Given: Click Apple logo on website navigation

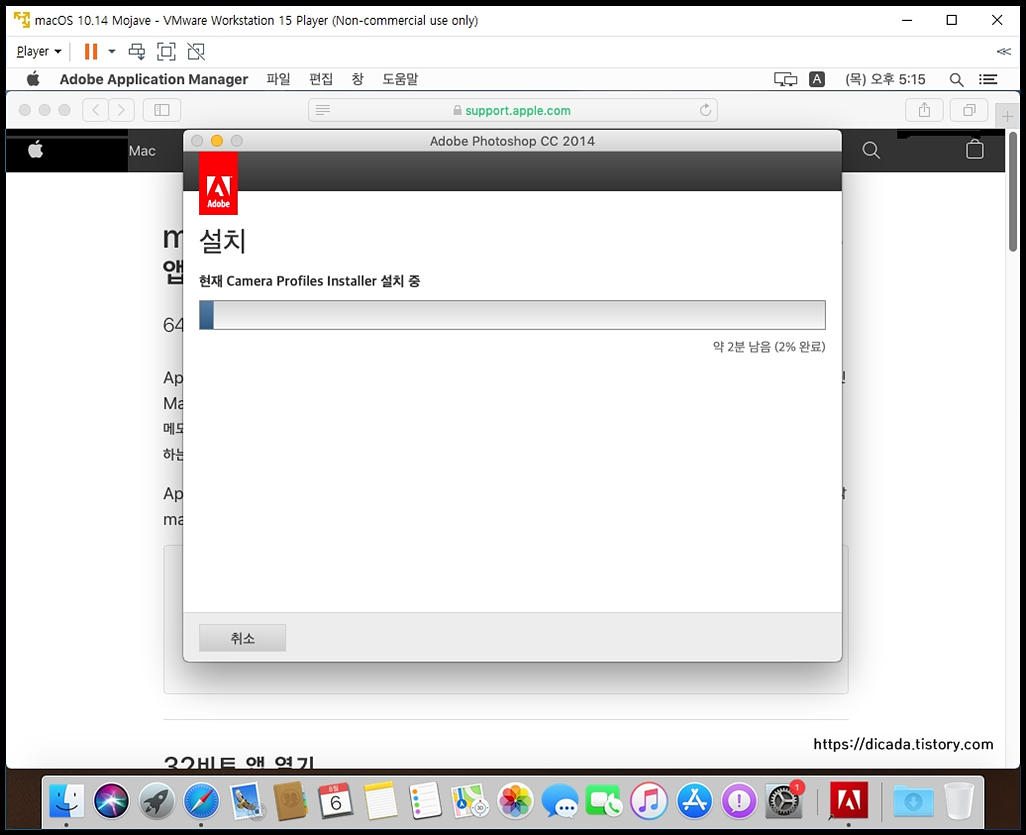Looking at the screenshot, I should 36,150.
